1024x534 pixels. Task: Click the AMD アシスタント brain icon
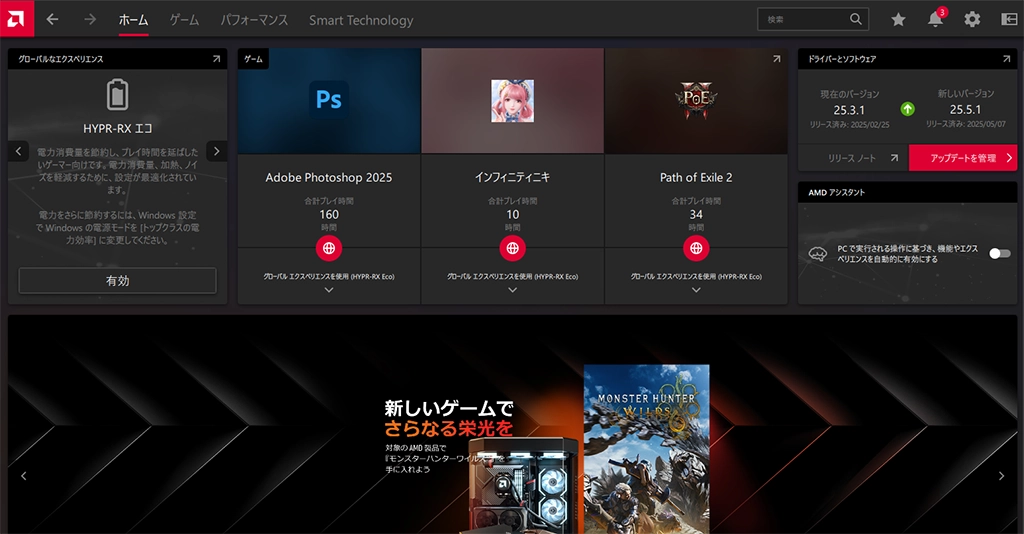818,254
